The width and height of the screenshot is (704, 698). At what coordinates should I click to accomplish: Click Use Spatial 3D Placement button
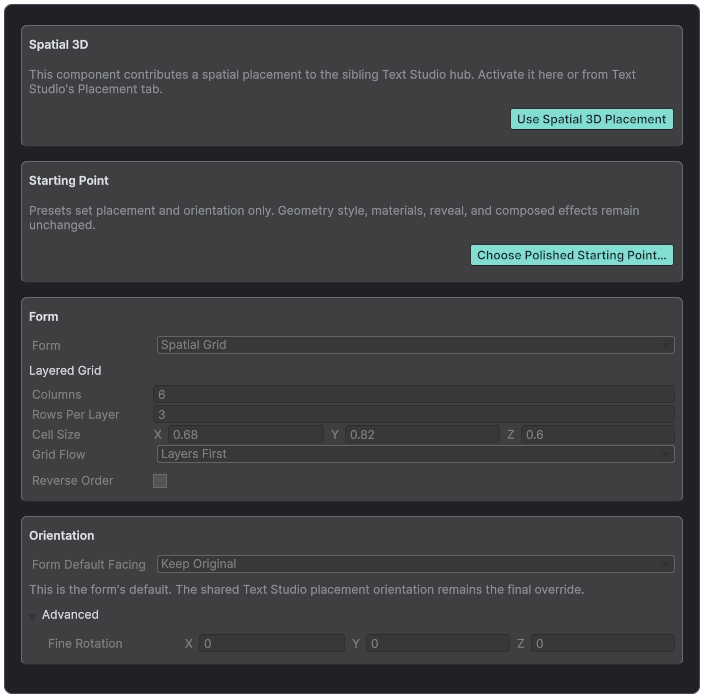click(x=591, y=119)
